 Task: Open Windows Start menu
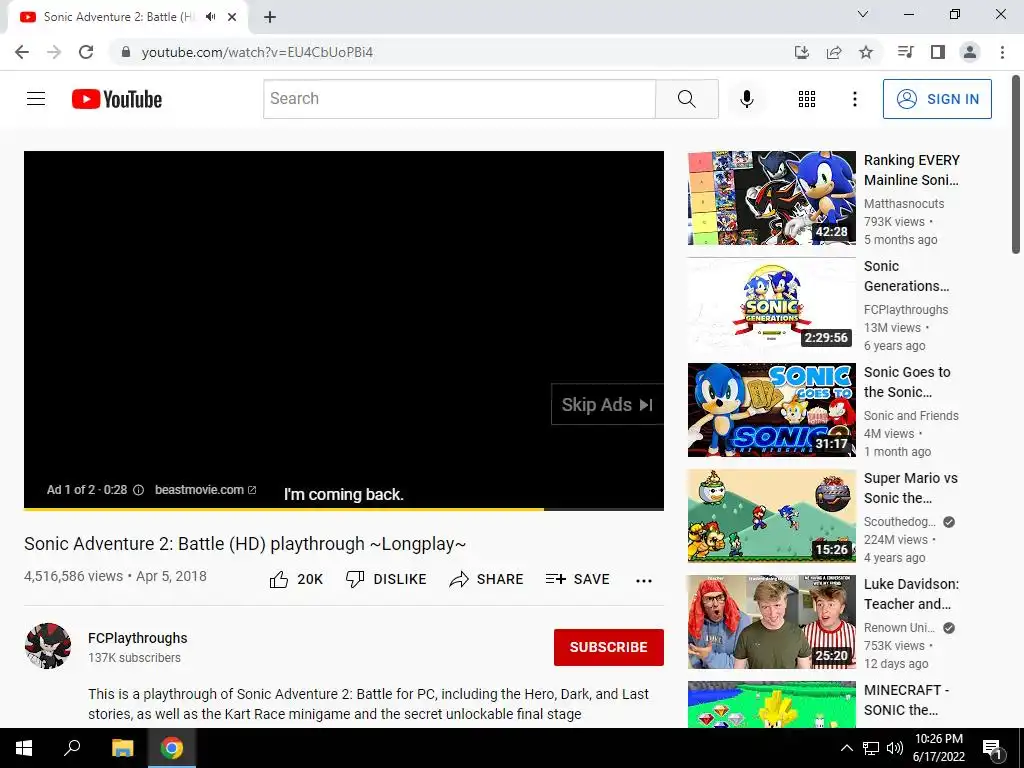click(x=24, y=748)
